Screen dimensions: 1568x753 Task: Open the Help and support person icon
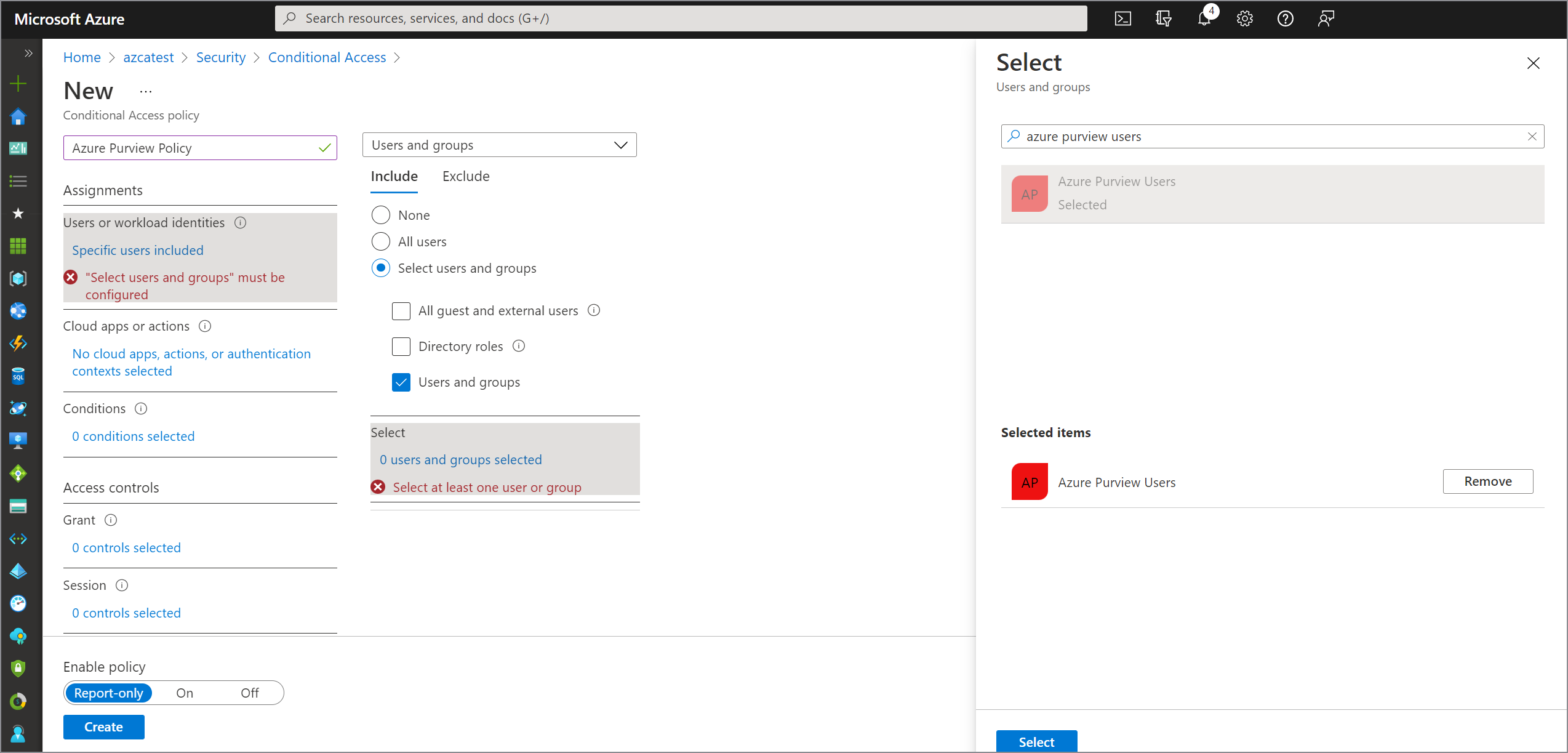coord(18,733)
